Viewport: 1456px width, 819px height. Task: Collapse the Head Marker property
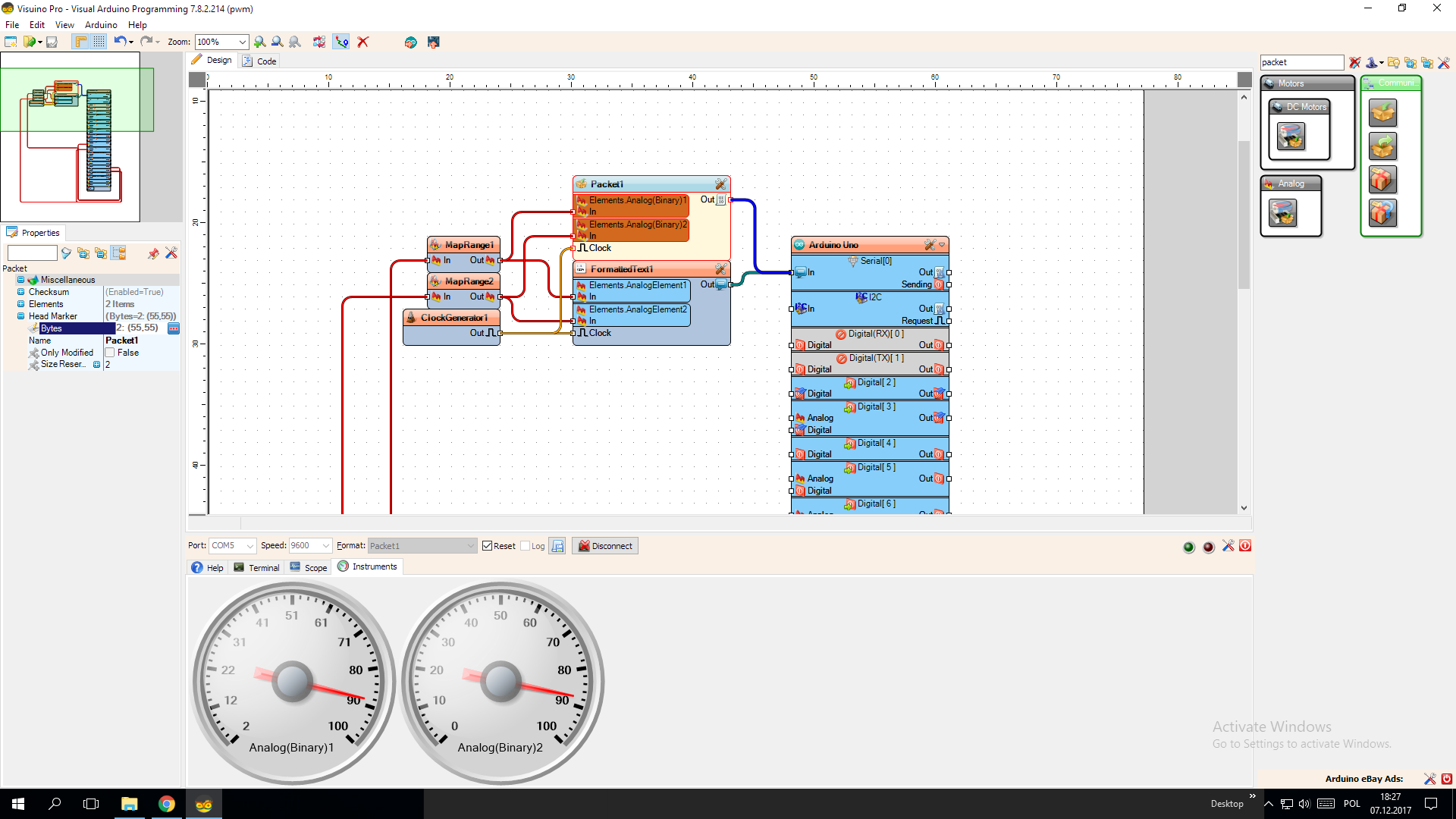[21, 316]
